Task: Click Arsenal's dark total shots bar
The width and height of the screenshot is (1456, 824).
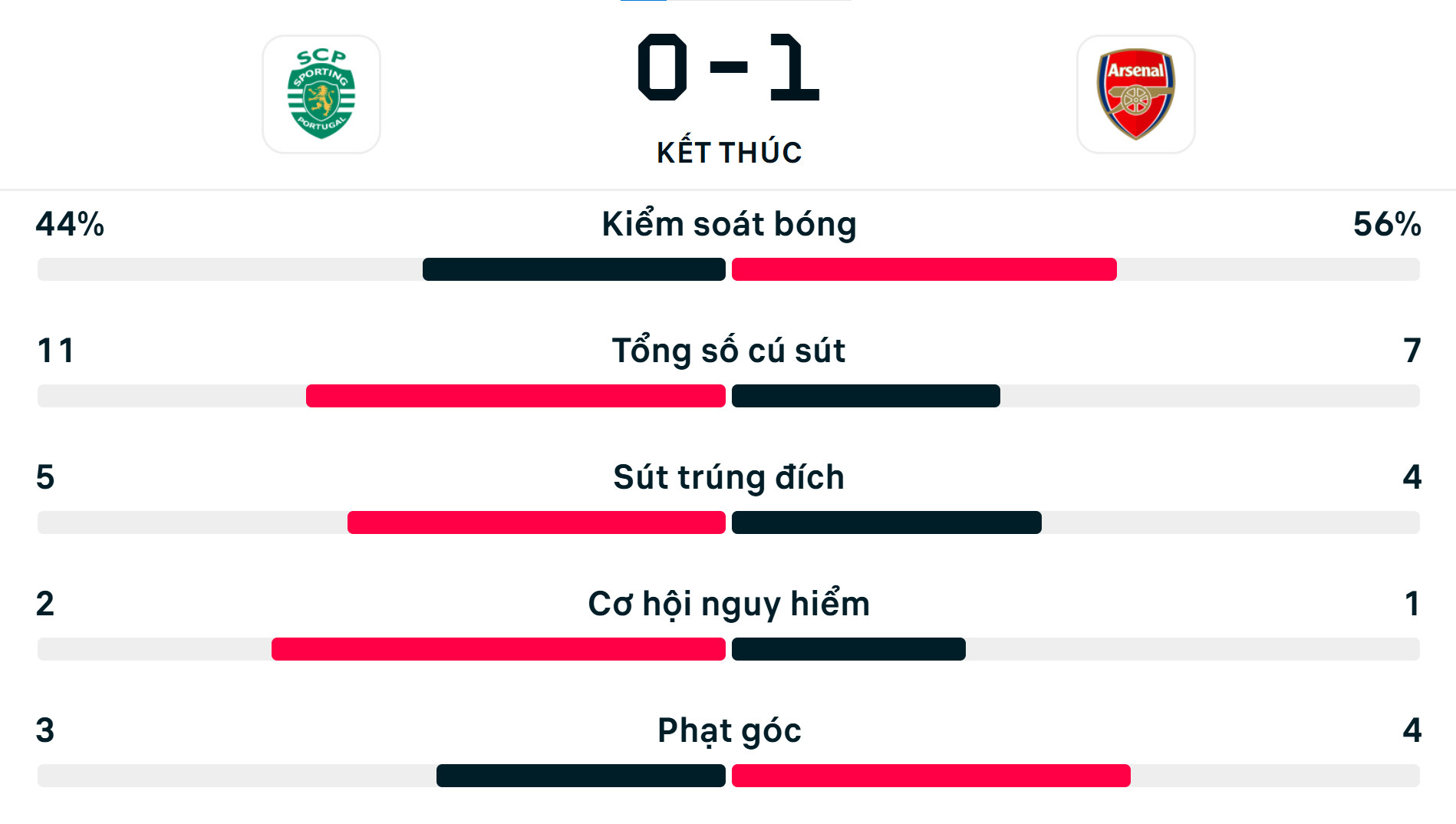Action: click(865, 396)
